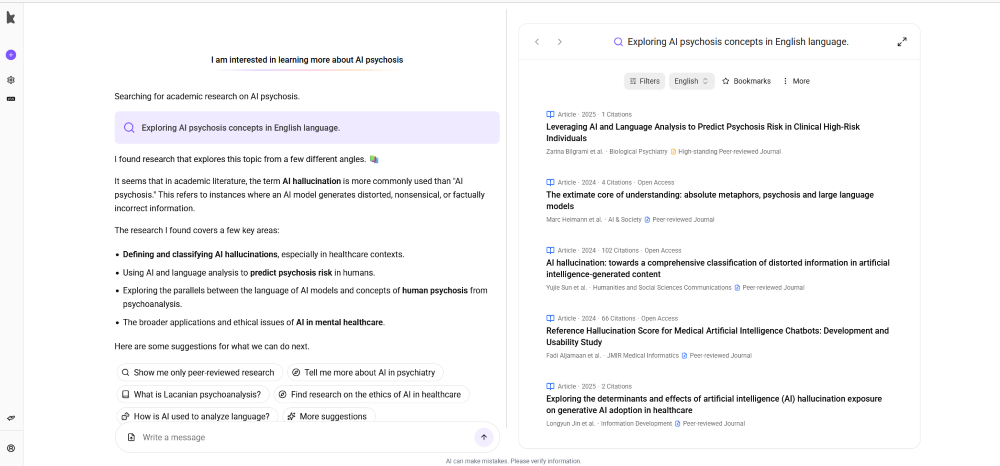Open the Filters panel
Image resolution: width=1000 pixels, height=466 pixels.
[644, 81]
